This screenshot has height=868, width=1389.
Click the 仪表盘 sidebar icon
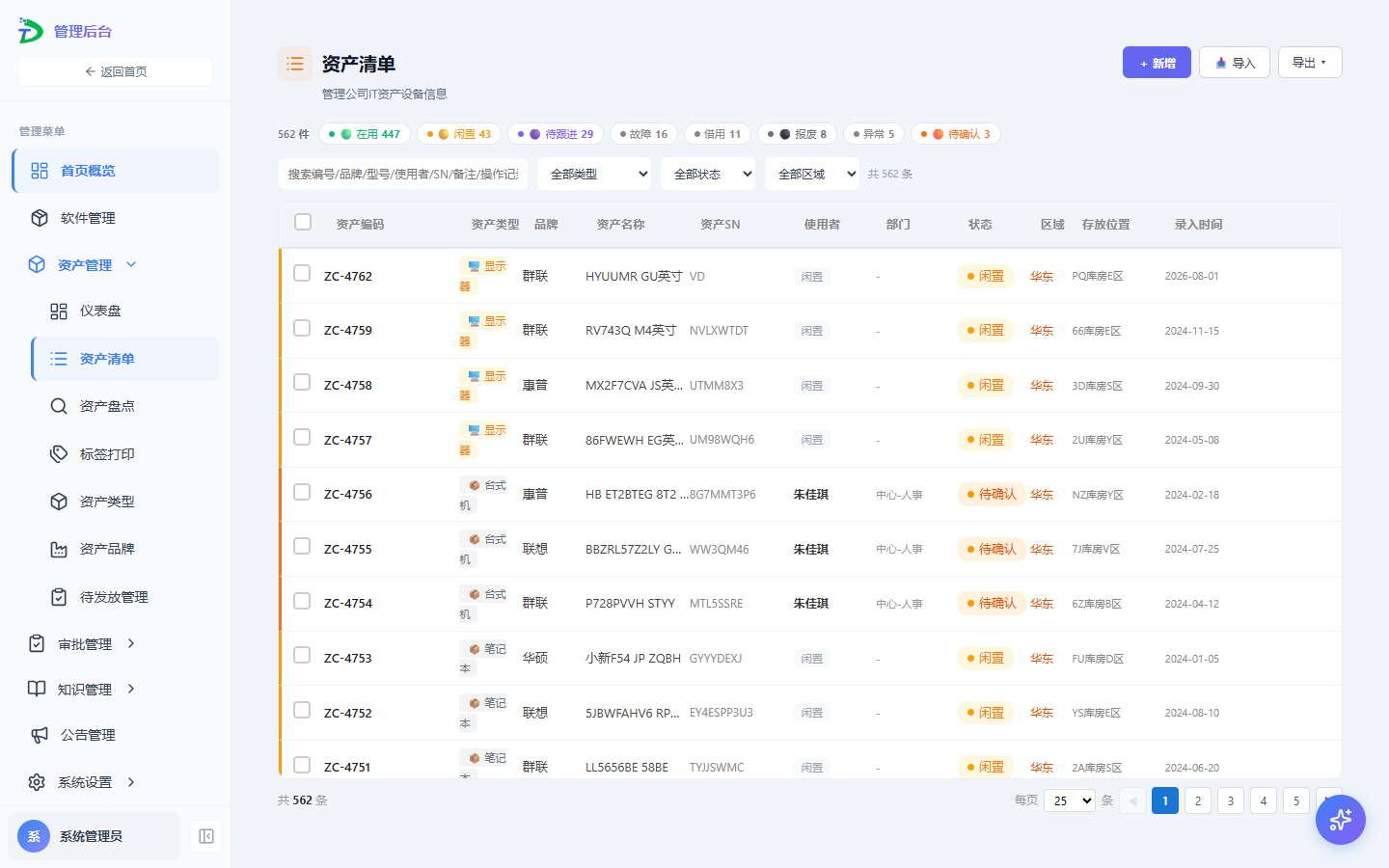point(59,312)
